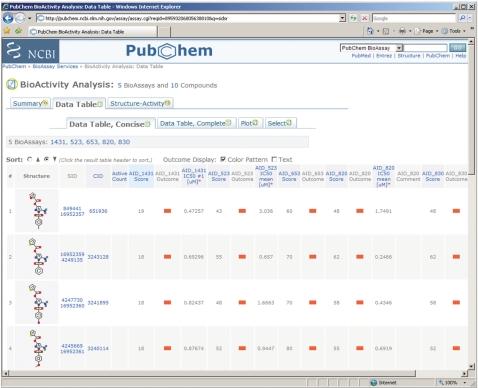Open the Entrez link in header
The image size is (478, 388).
(x=384, y=56)
